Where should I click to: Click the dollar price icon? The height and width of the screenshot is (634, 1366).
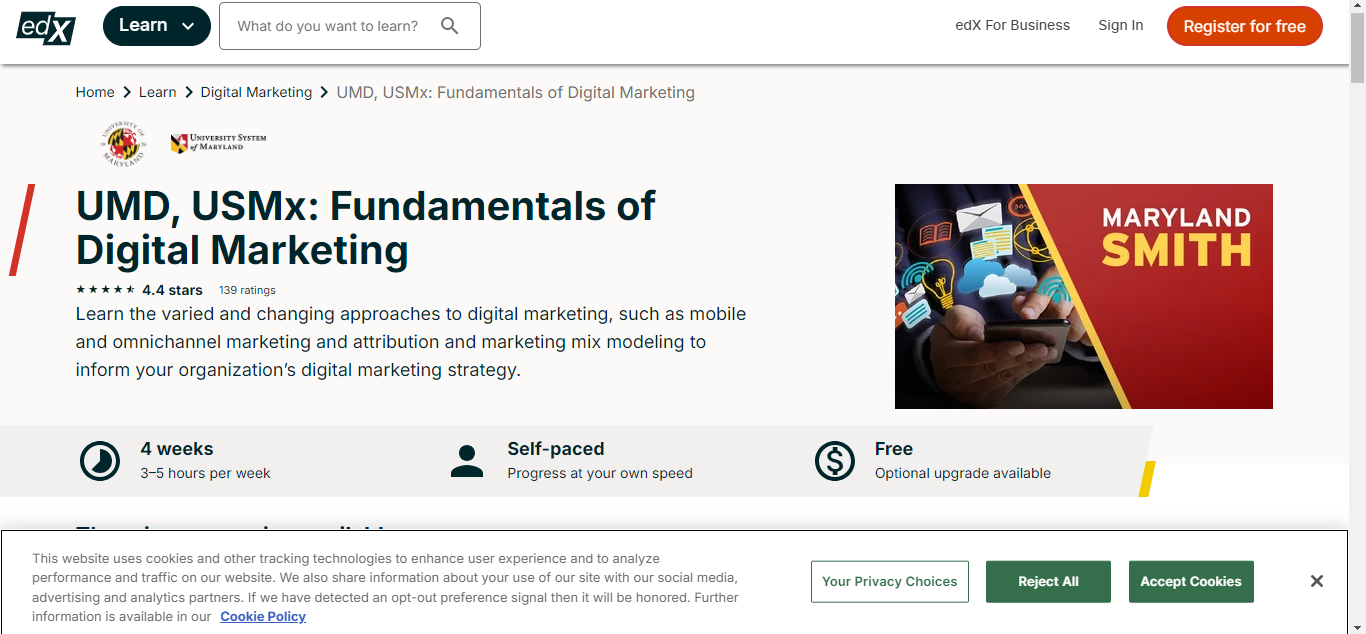tap(834, 461)
